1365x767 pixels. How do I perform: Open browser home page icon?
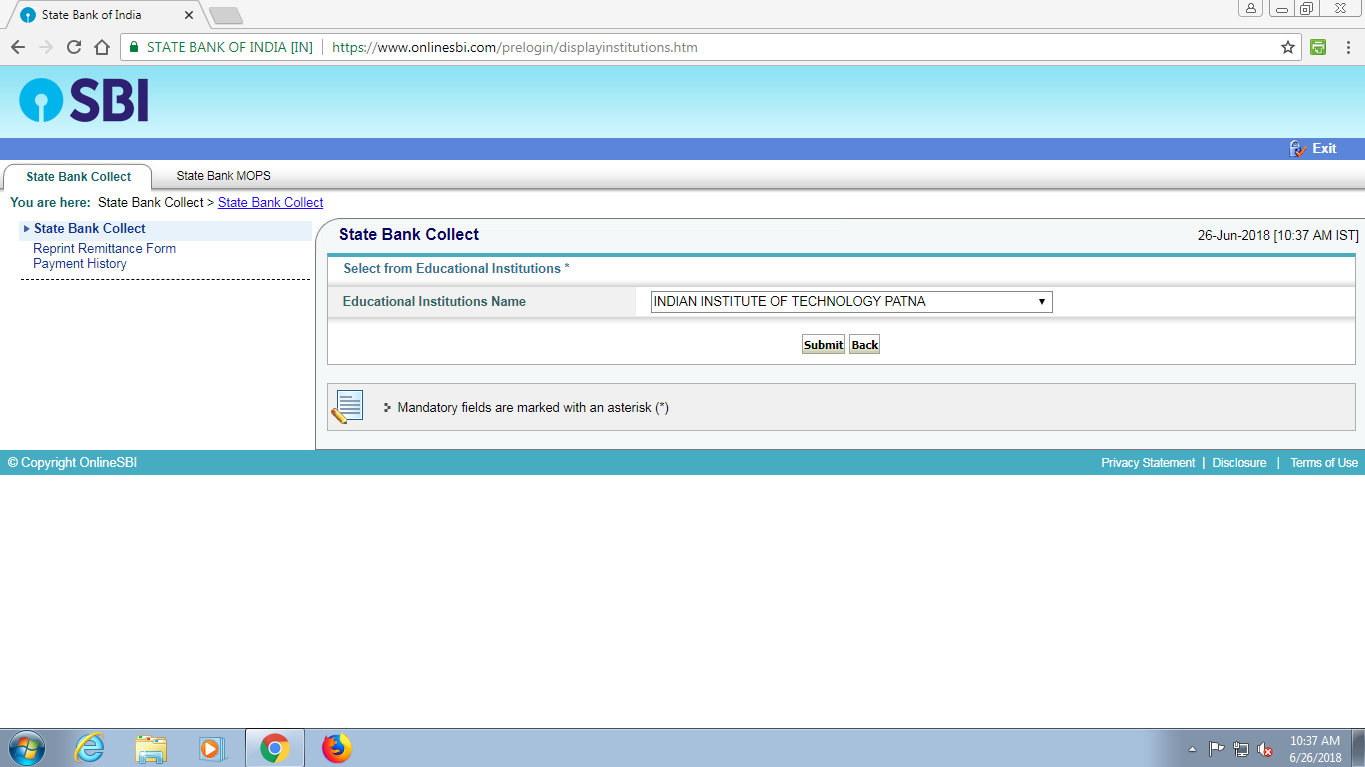101,47
